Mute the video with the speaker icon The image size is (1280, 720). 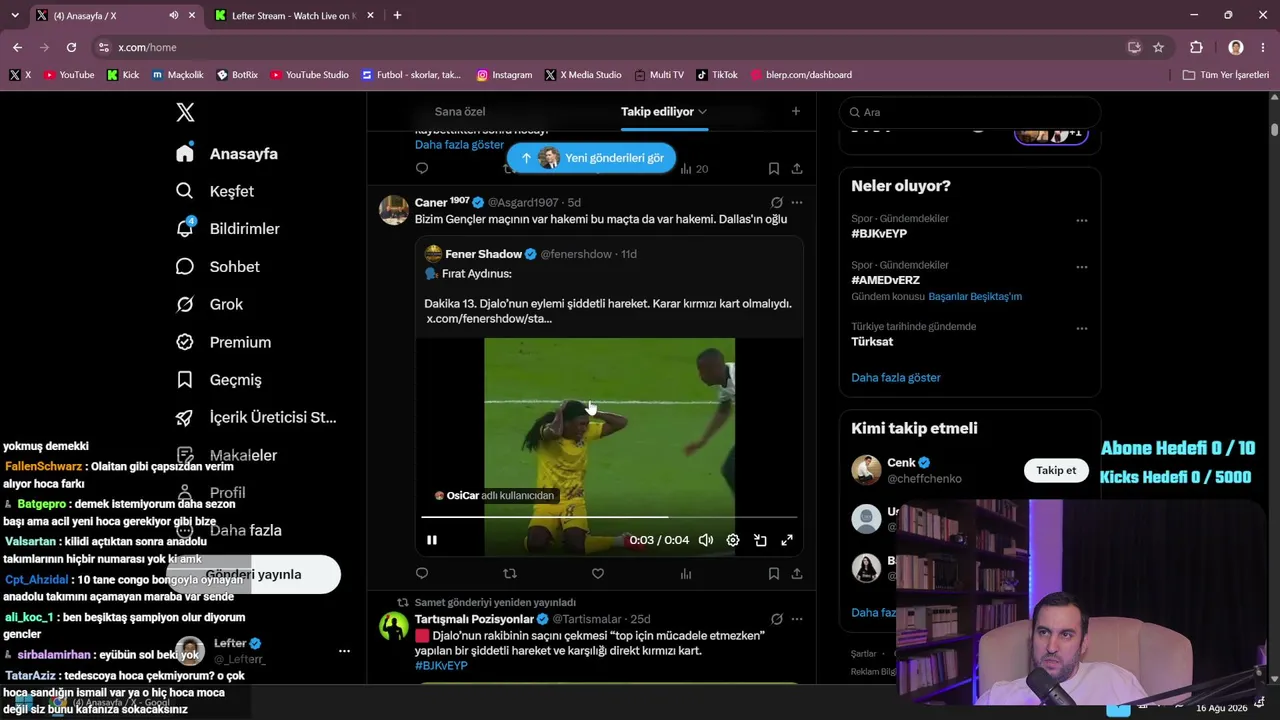point(706,540)
